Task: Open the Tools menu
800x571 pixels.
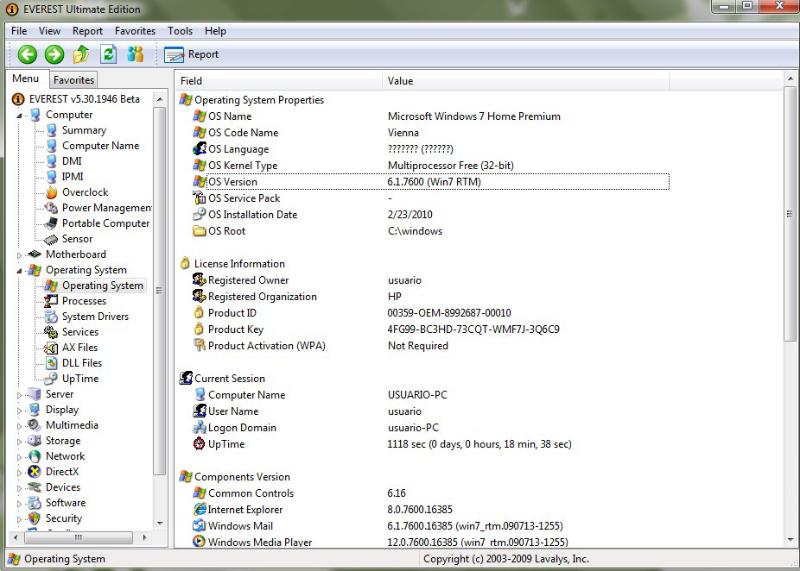Action: pyautogui.click(x=180, y=31)
